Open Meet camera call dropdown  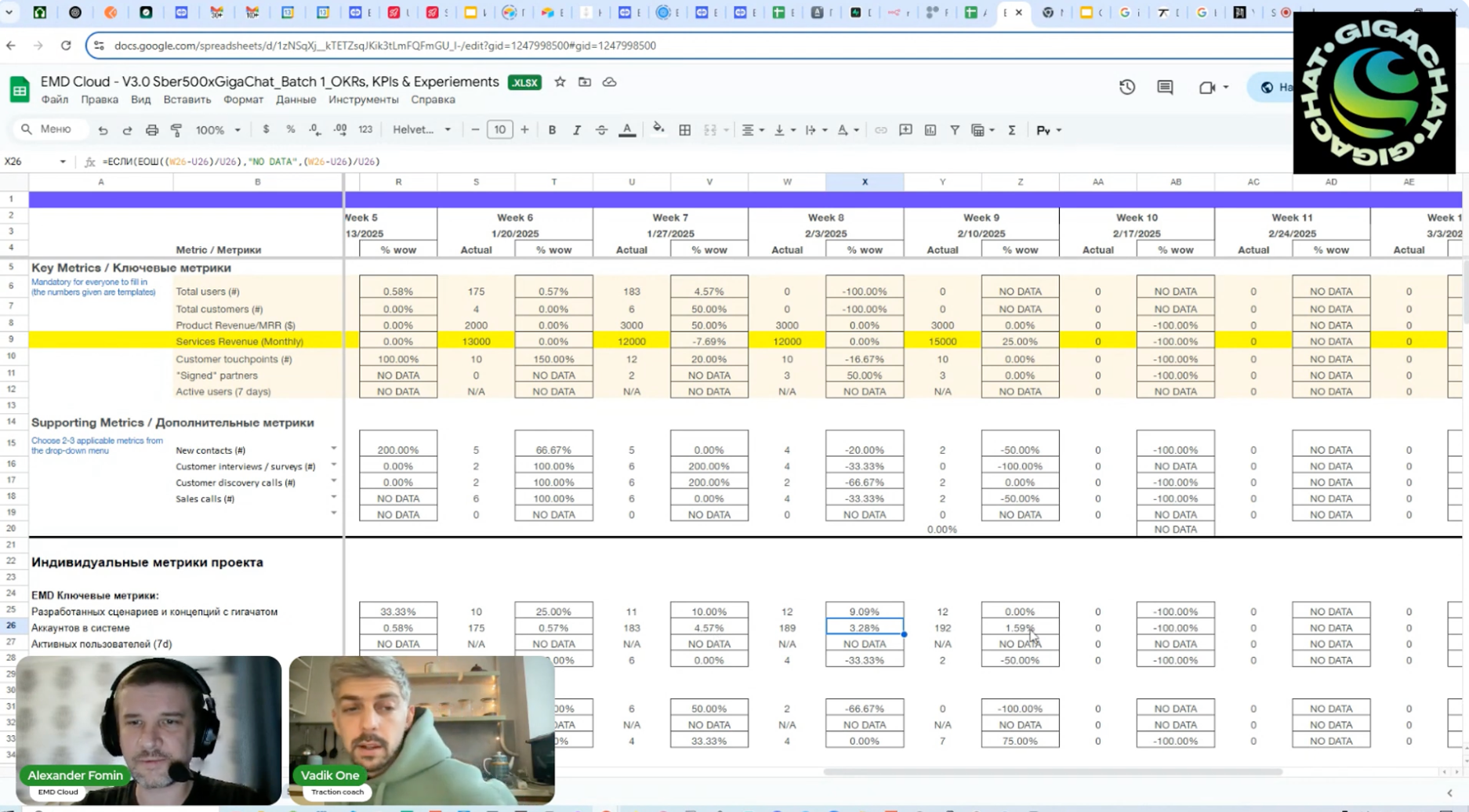coord(1213,87)
